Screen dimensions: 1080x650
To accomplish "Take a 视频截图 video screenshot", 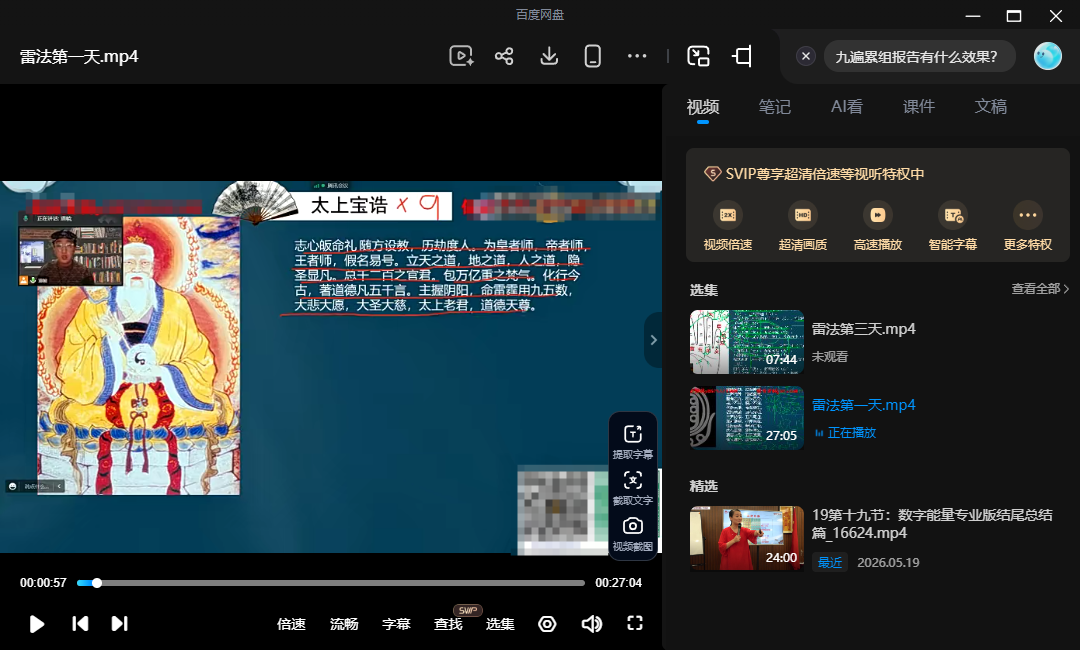I will [x=633, y=534].
